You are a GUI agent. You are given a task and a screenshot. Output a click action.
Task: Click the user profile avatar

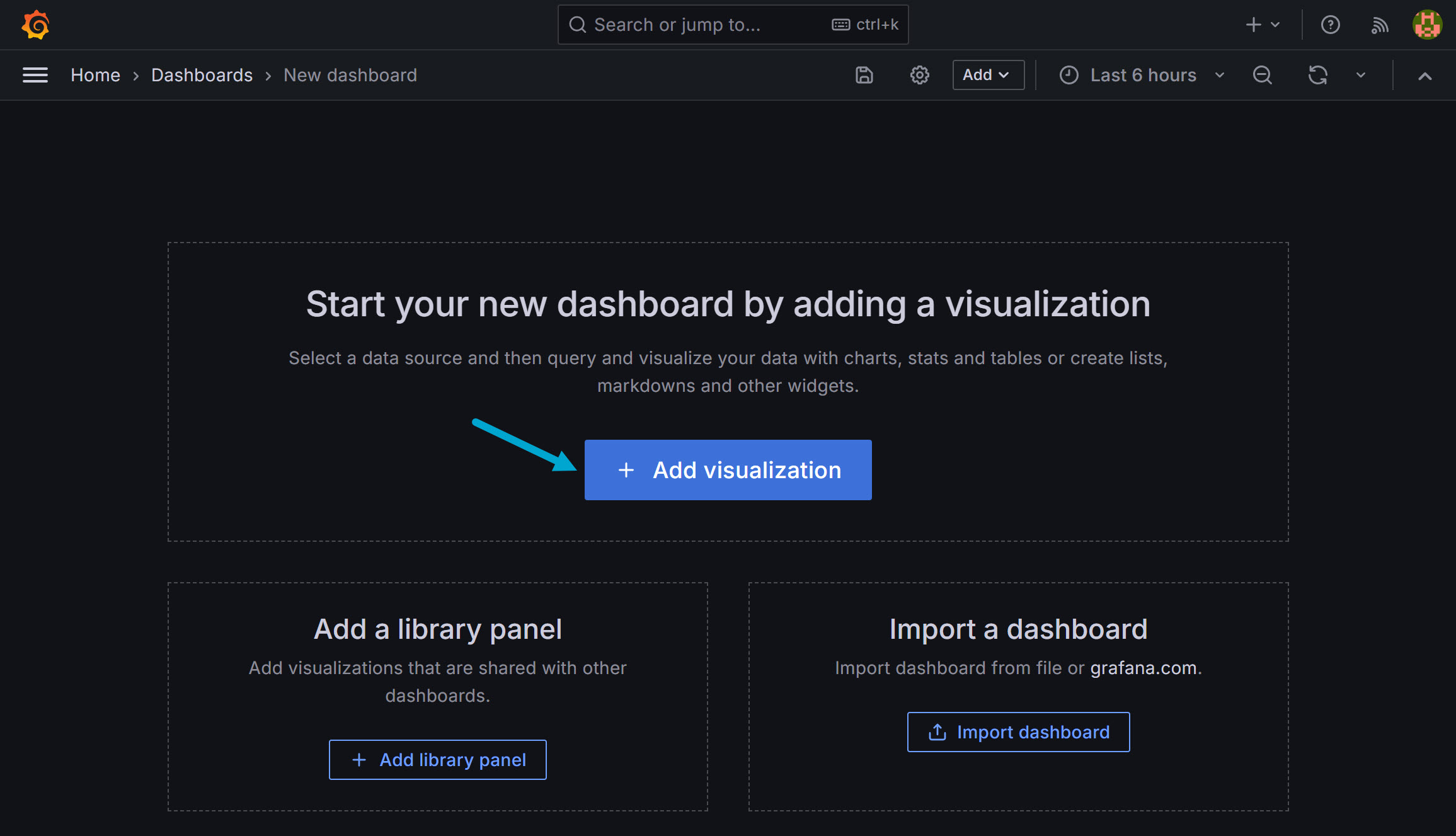(1427, 25)
